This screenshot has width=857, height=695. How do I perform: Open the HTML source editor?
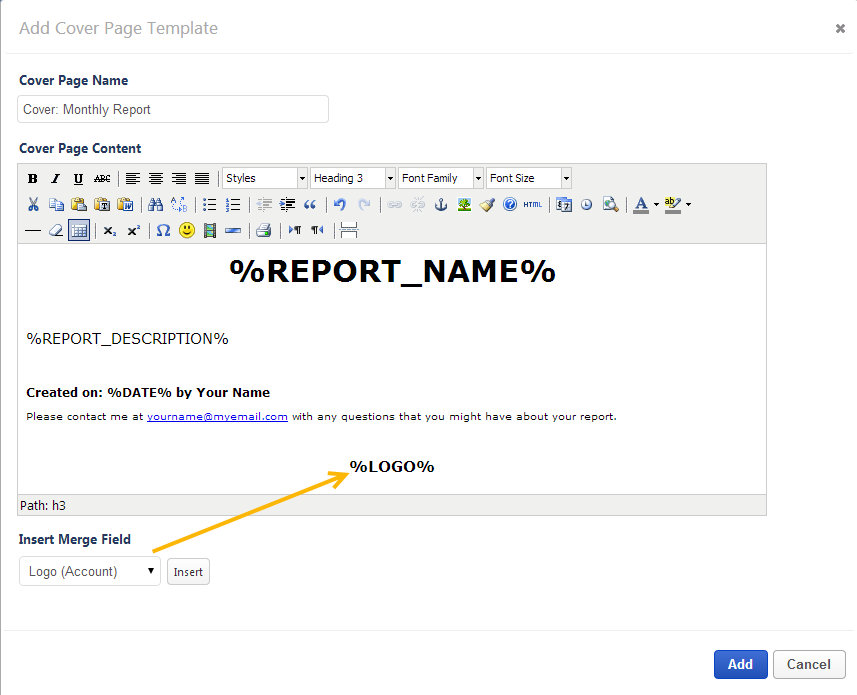[x=532, y=204]
